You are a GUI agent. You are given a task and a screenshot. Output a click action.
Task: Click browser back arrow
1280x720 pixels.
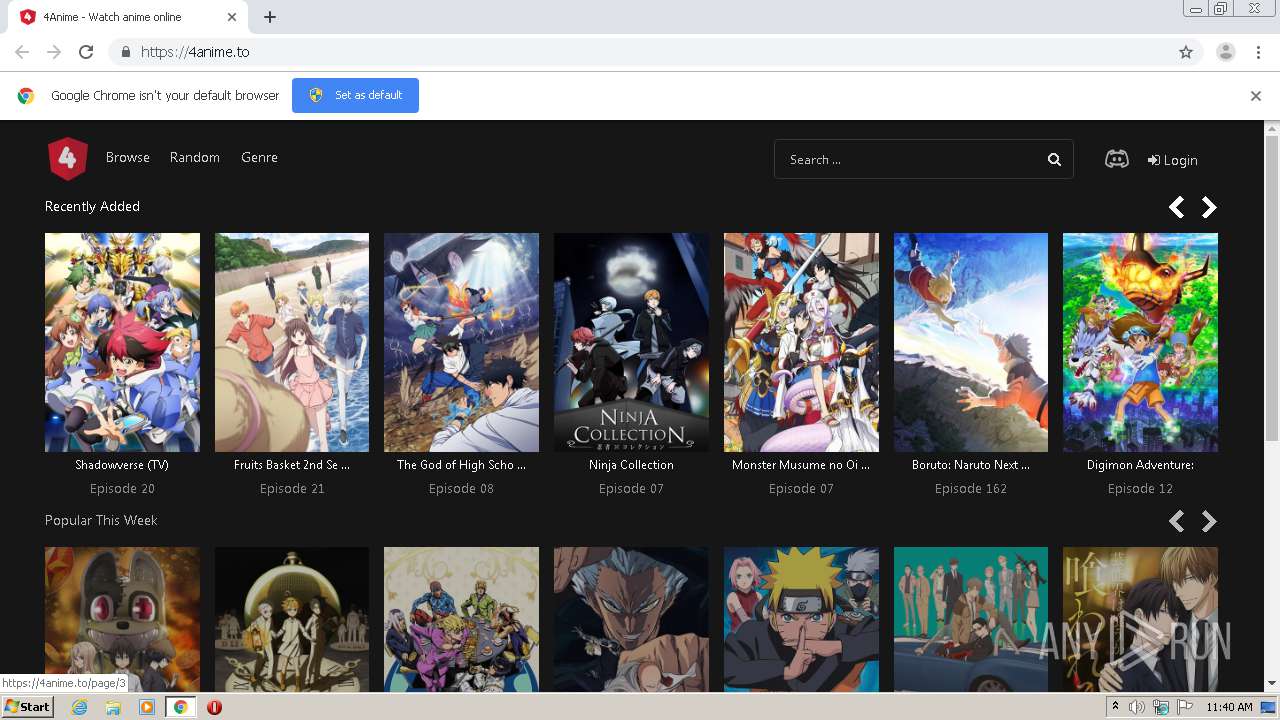pyautogui.click(x=22, y=52)
